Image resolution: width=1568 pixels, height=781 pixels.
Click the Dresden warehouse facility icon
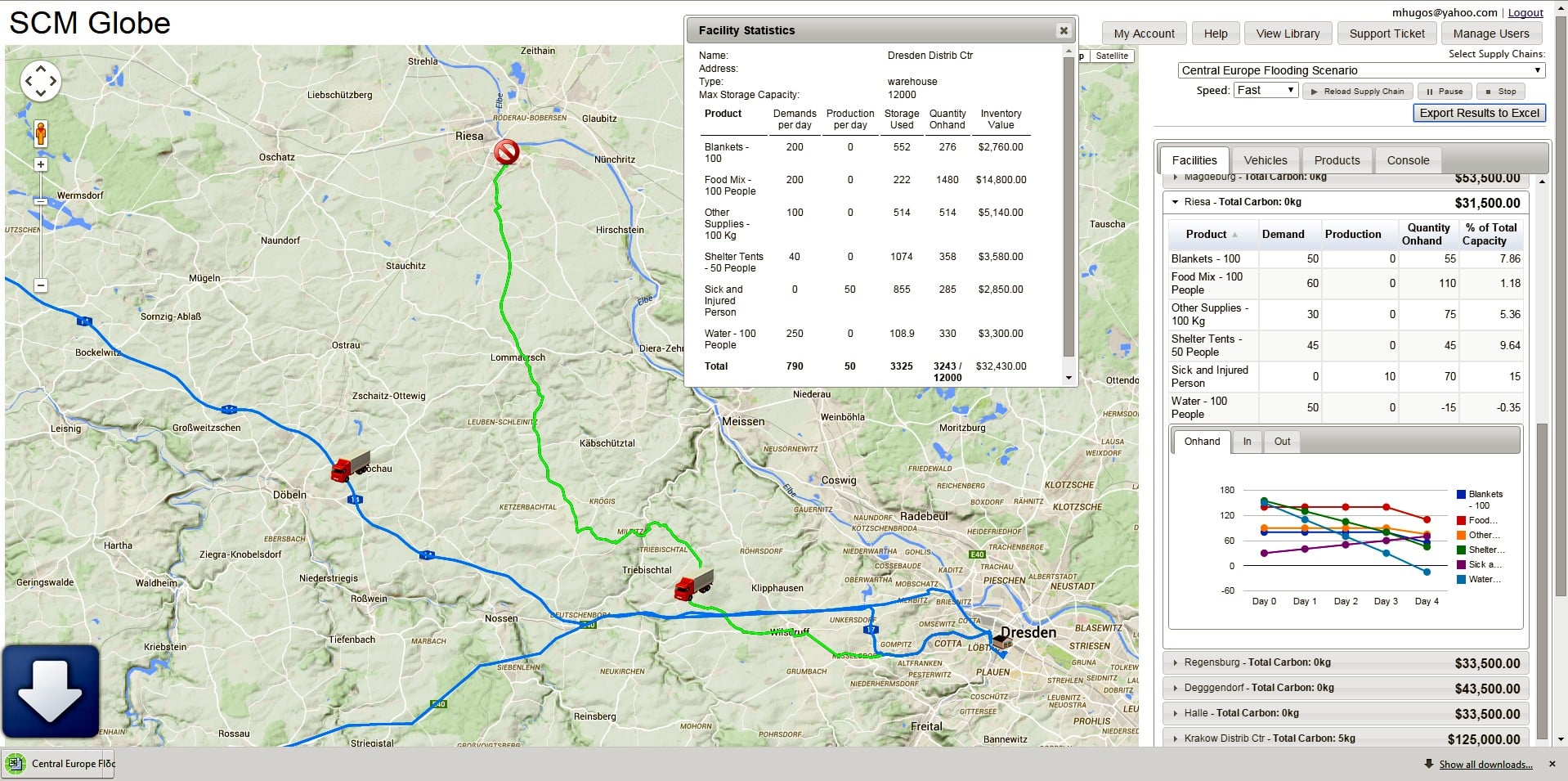click(1002, 643)
